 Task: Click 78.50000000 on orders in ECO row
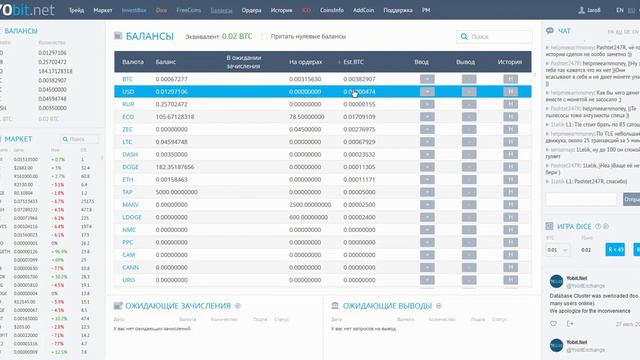point(307,117)
